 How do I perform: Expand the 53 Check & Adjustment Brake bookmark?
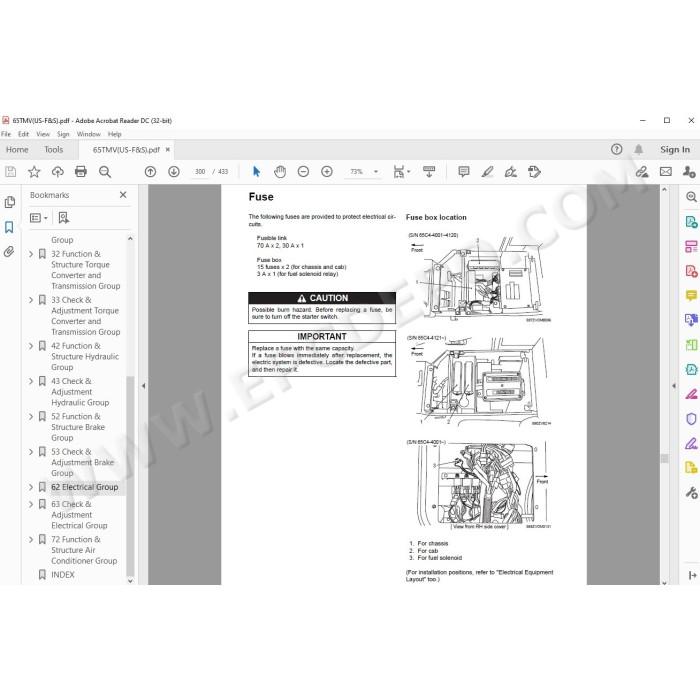click(31, 452)
